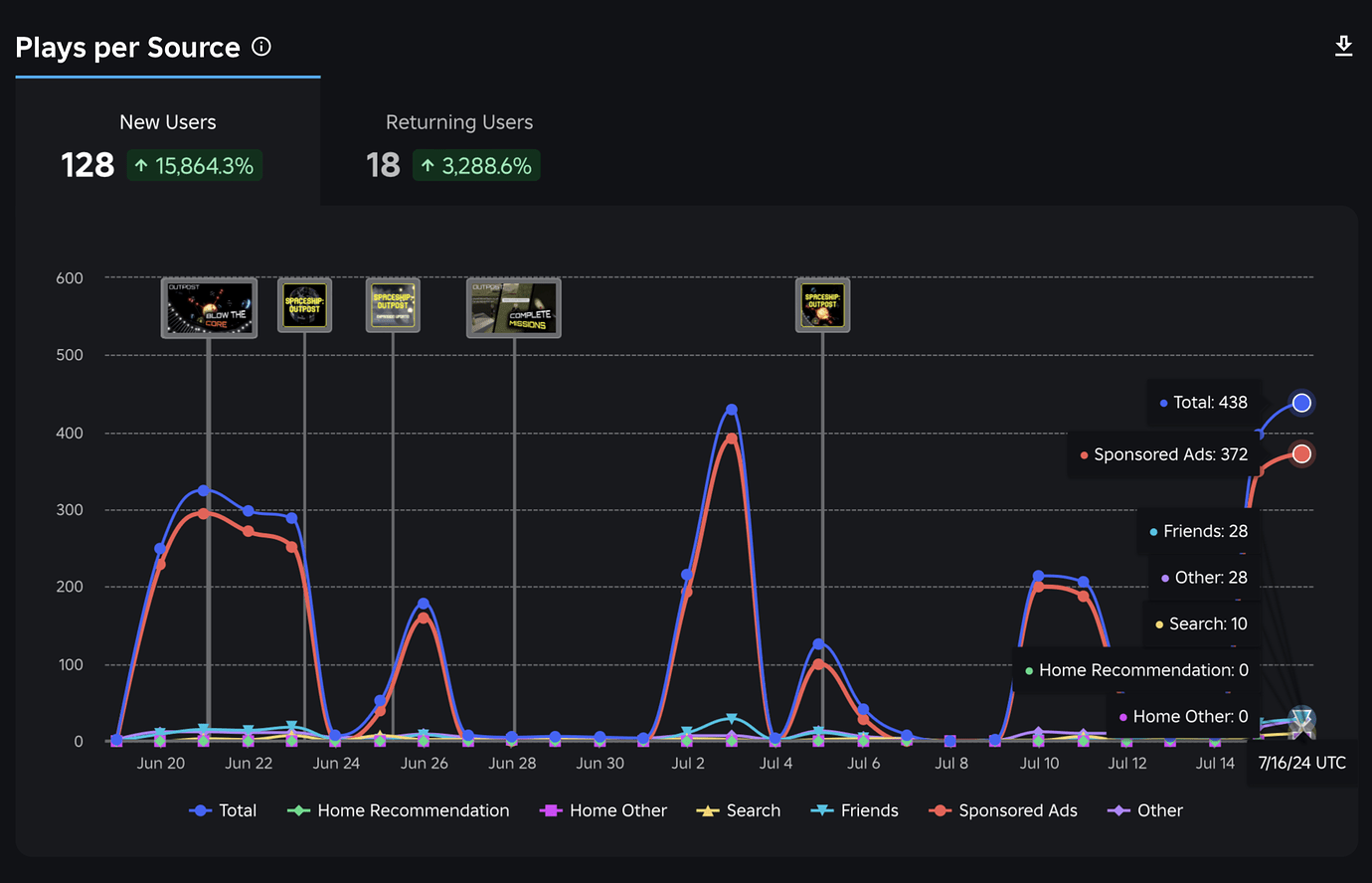Click the Plays per Source heading
The width and height of the screenshot is (1372, 883).
pyautogui.click(x=128, y=48)
